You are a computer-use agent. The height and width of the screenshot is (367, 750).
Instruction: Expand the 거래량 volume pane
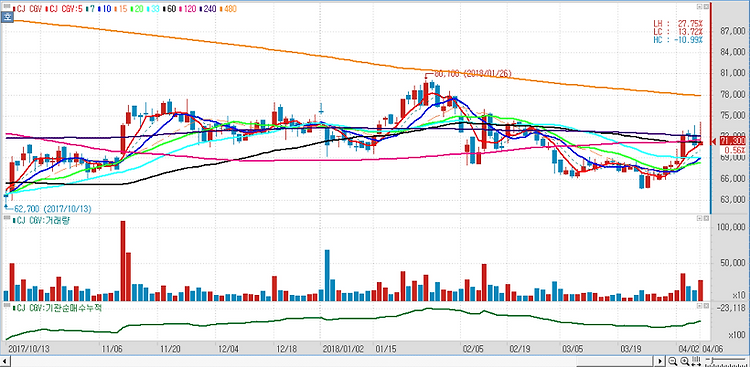pyautogui.click(x=699, y=218)
